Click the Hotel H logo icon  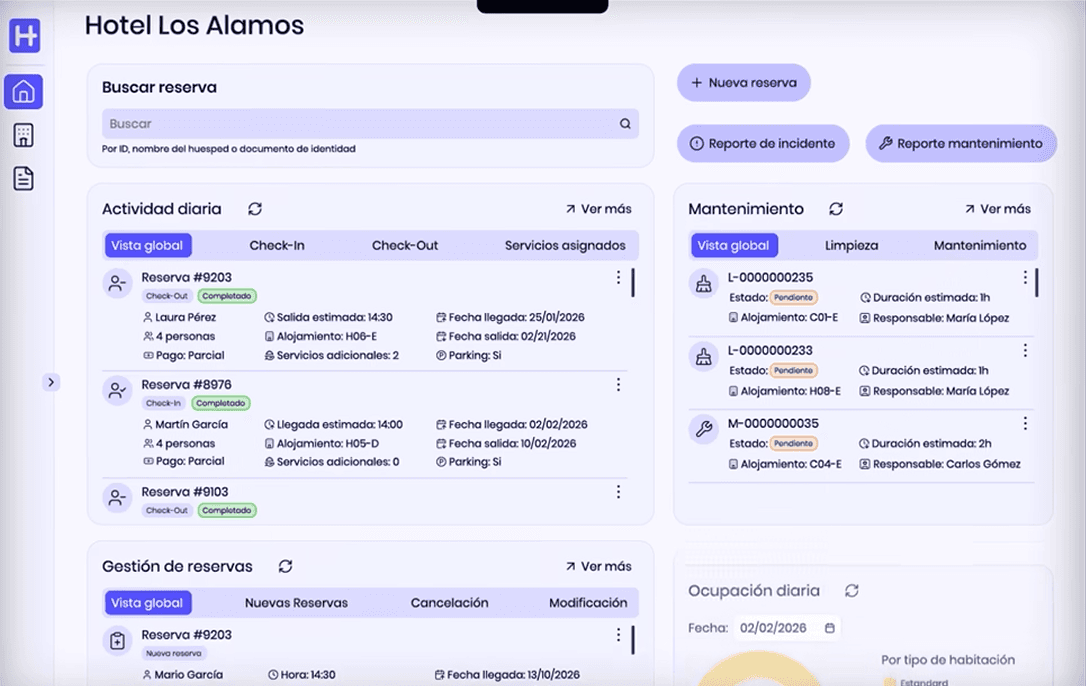tap(24, 35)
